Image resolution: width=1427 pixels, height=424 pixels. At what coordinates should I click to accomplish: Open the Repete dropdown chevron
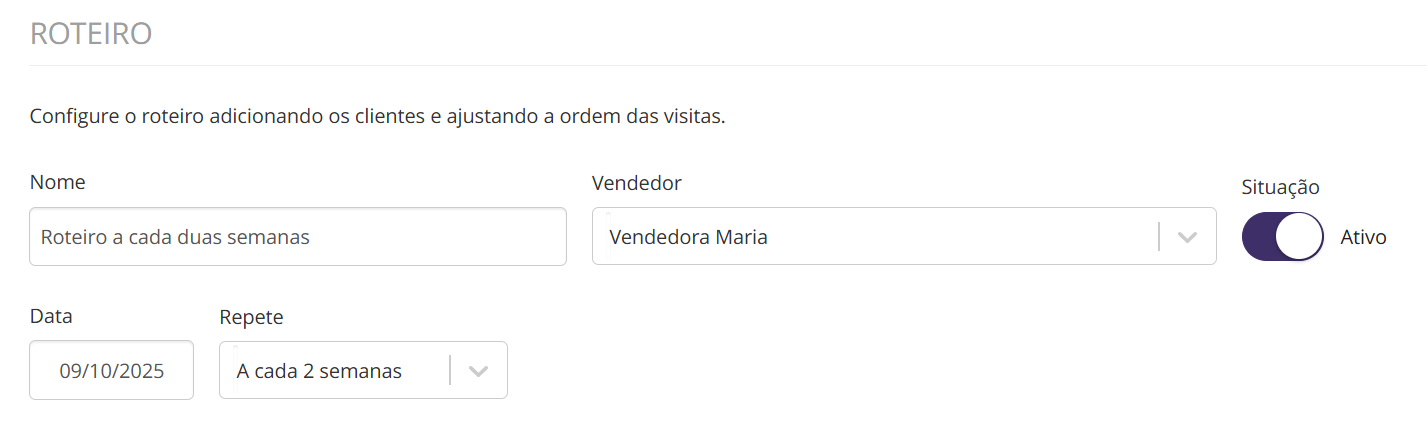pyautogui.click(x=478, y=371)
